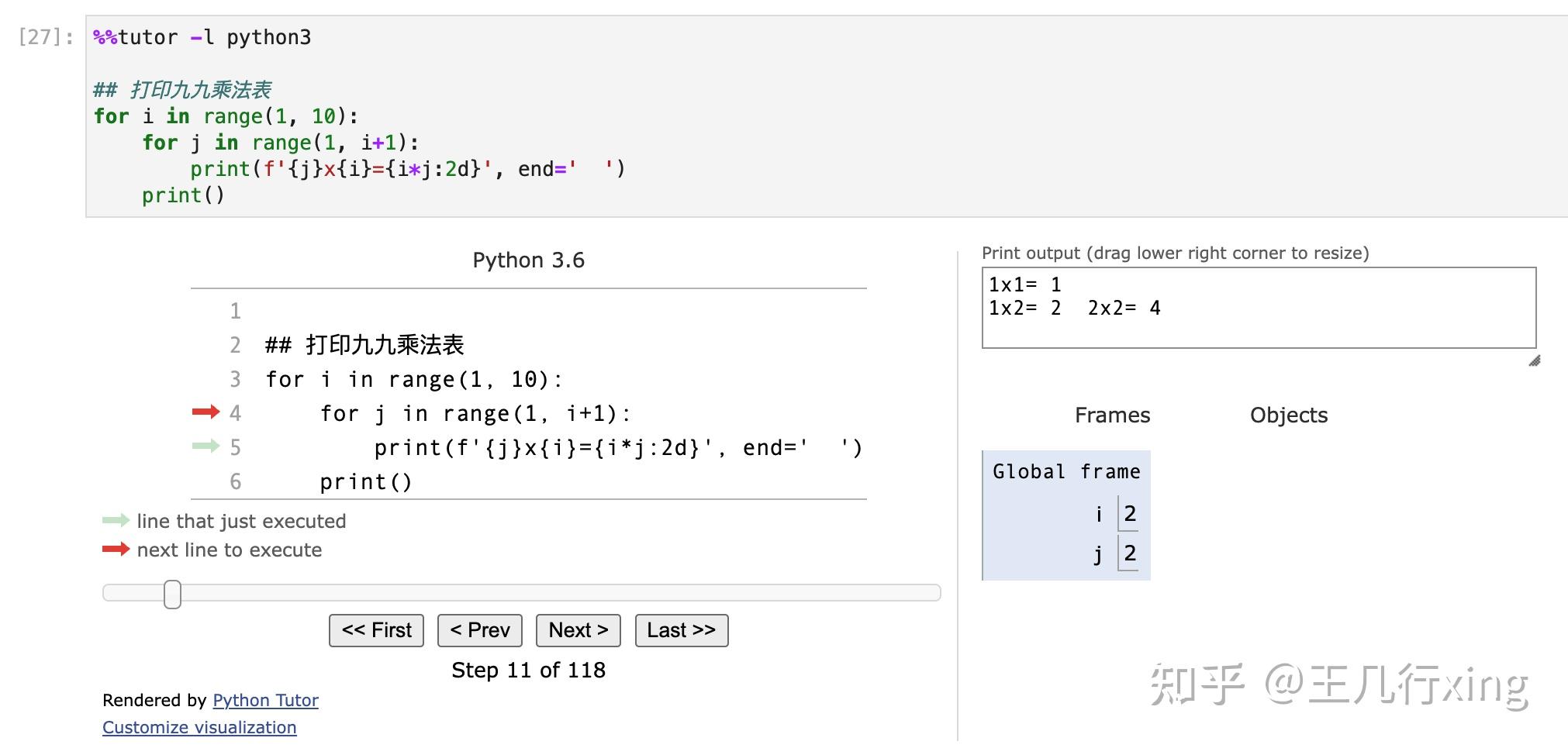Click the Python 3.6 heading

(528, 260)
